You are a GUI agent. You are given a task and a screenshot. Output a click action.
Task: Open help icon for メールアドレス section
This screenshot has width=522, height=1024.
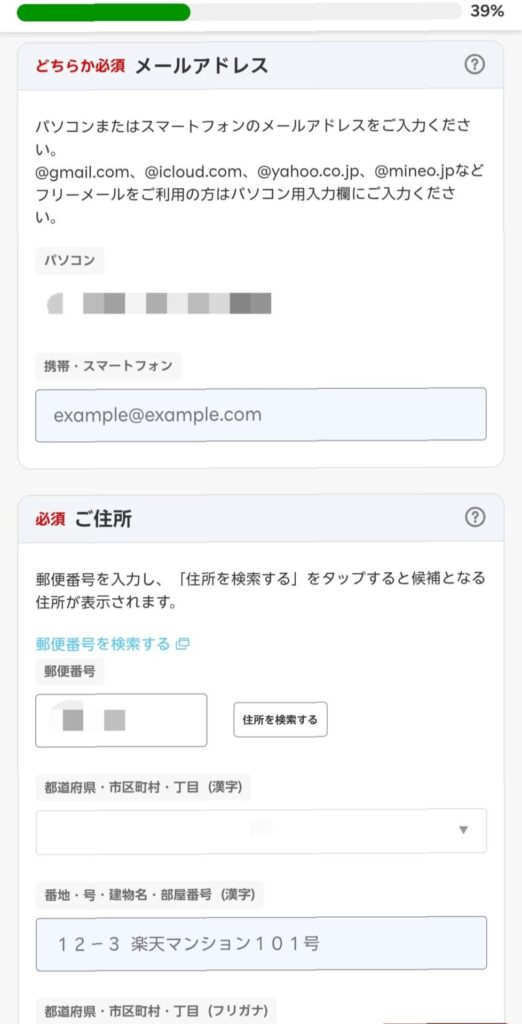pyautogui.click(x=475, y=65)
